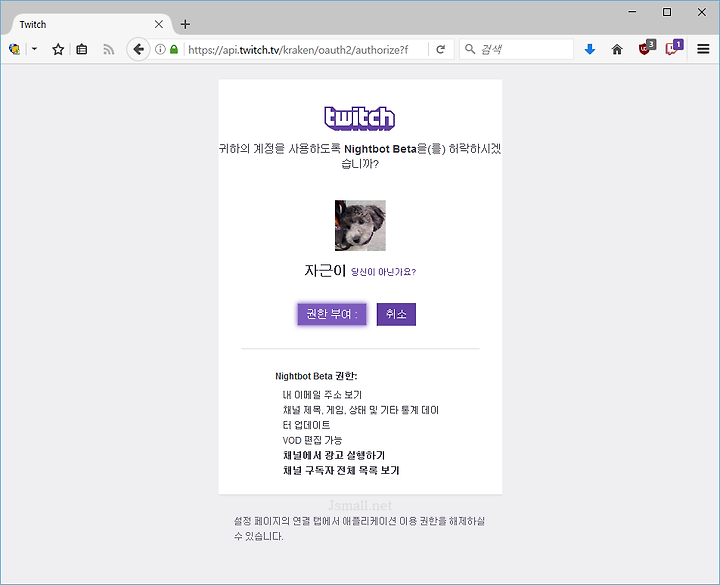Open the bookmarks list icon
The image size is (720, 585).
tap(82, 49)
